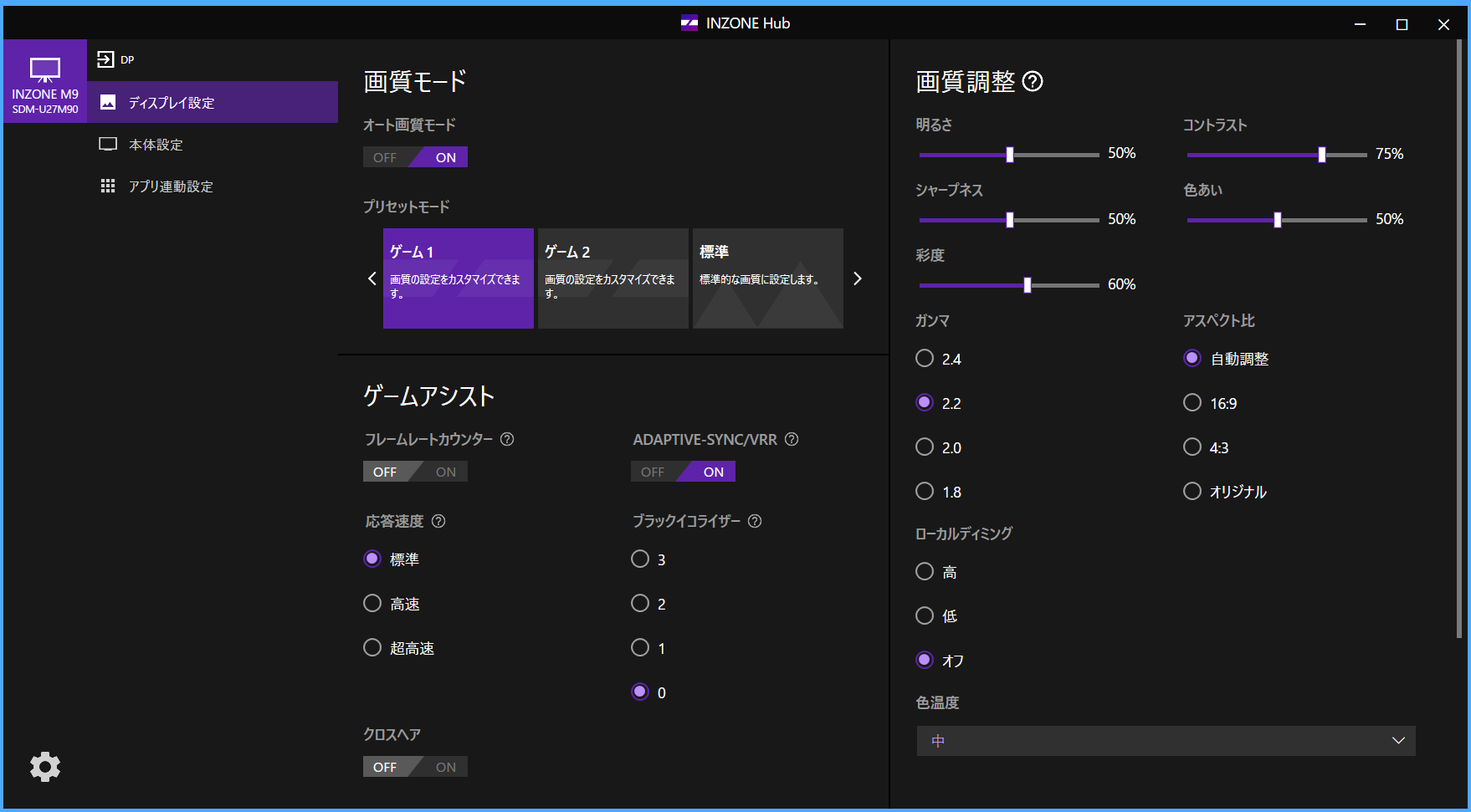Toggle フレームレートカウンター switch
The image size is (1471, 812).
click(415, 472)
